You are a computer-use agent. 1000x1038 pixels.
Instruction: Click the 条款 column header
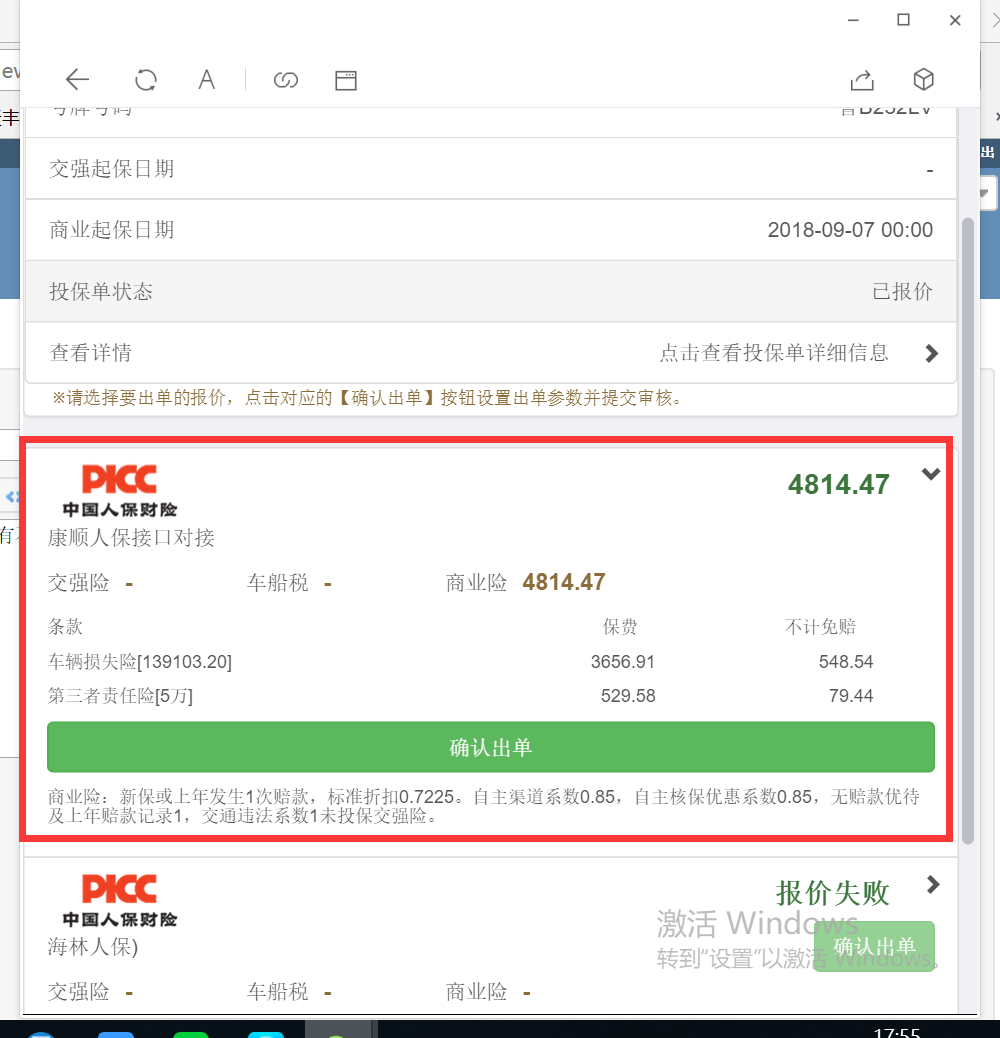pos(65,627)
